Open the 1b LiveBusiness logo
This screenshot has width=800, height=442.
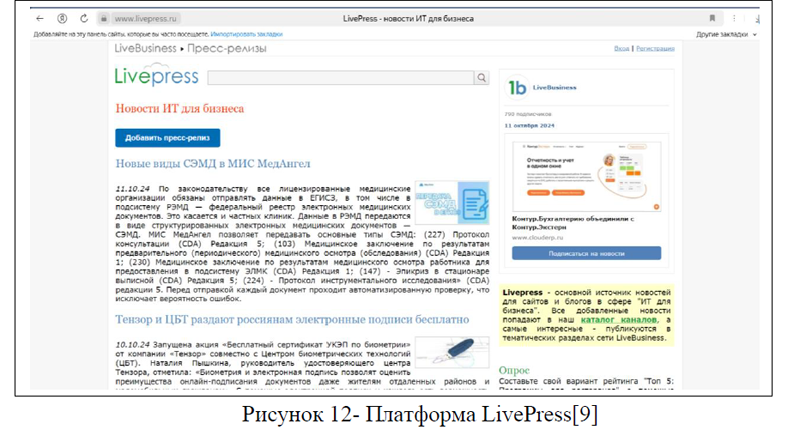(x=517, y=88)
